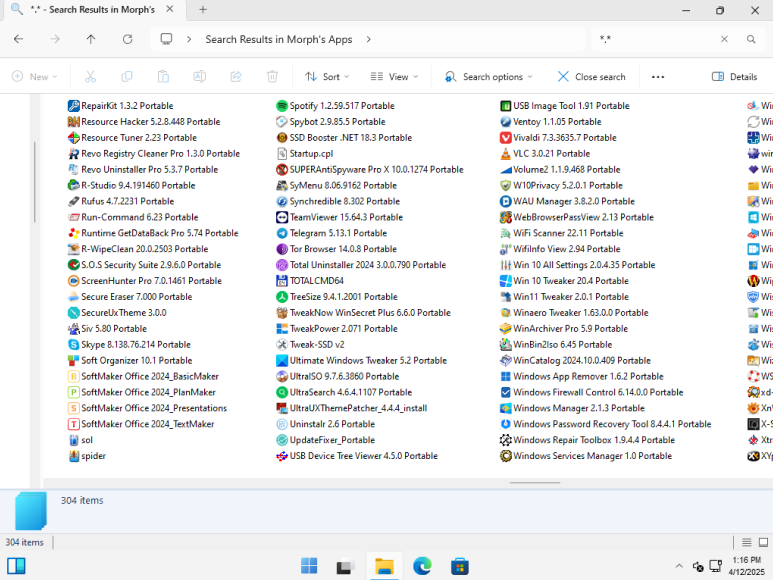The image size is (773, 580).
Task: Click the Telegram 5.13.1 Portable icon
Action: point(282,233)
